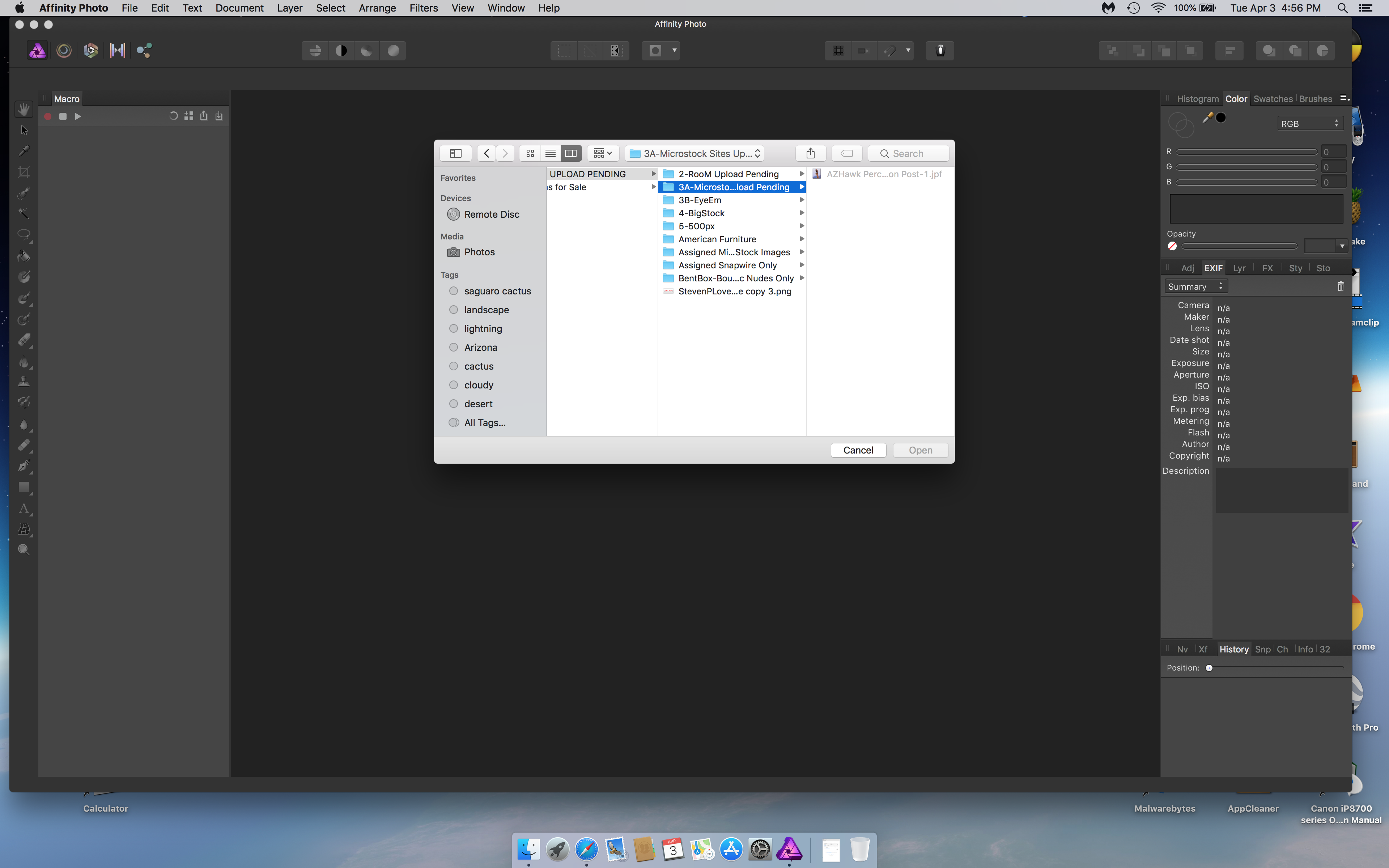This screenshot has height=868, width=1389.
Task: Select the lightning tag
Action: click(x=483, y=329)
